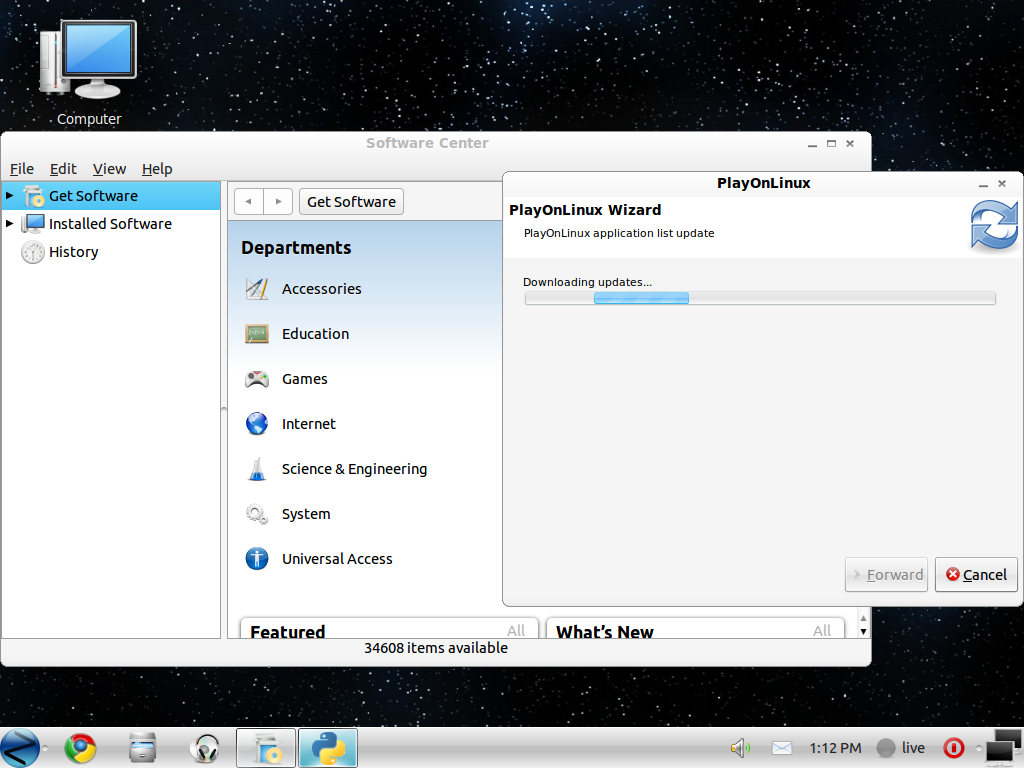
Task: Click the What's New section heading
Action: pos(605,632)
